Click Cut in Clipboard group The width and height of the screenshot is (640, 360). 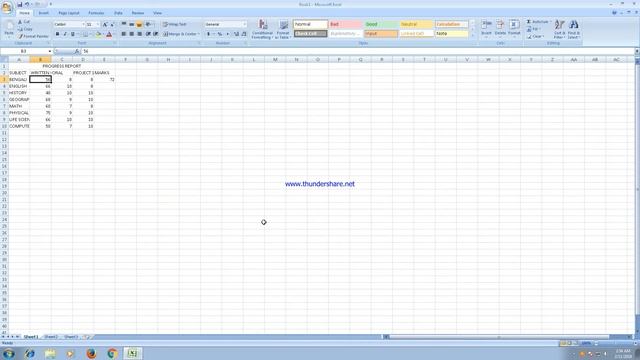[24, 22]
